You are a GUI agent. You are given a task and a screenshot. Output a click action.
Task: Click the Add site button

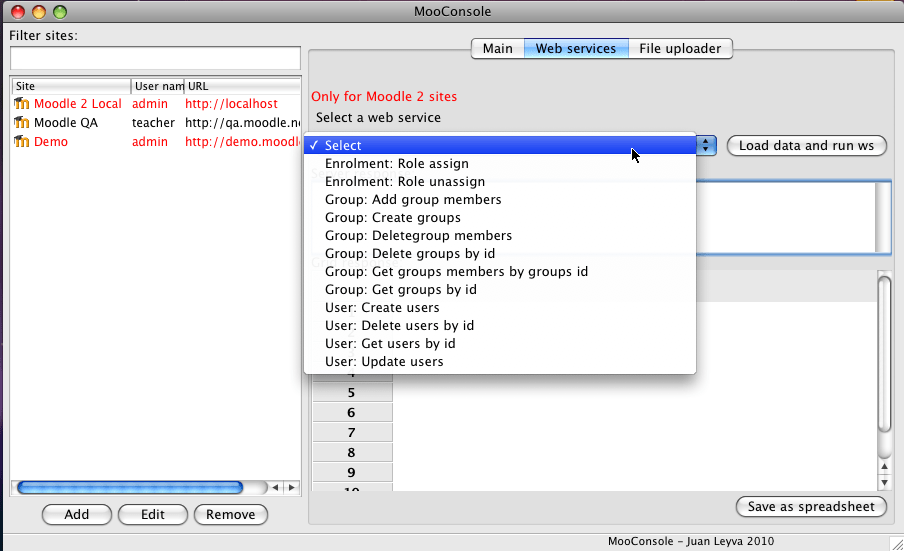77,514
